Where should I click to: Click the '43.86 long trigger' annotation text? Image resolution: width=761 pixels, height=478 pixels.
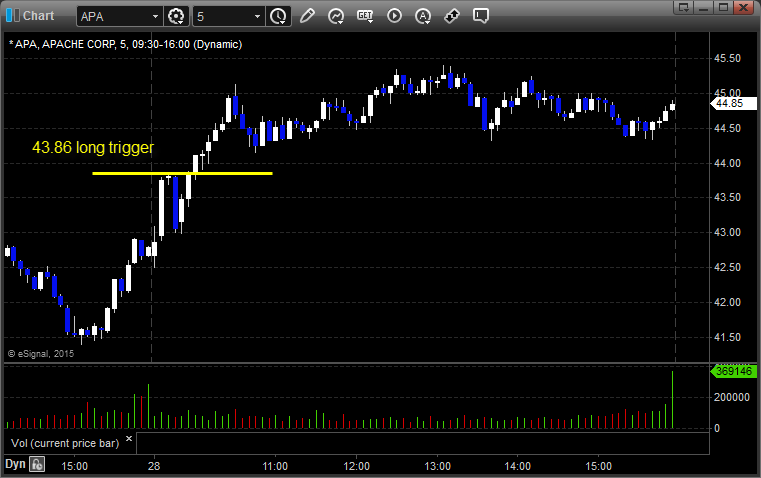click(x=93, y=147)
